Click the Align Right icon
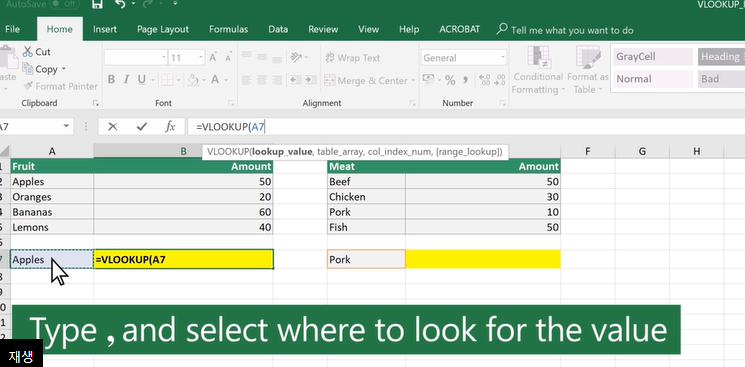This screenshot has height=367, width=745. (277, 80)
